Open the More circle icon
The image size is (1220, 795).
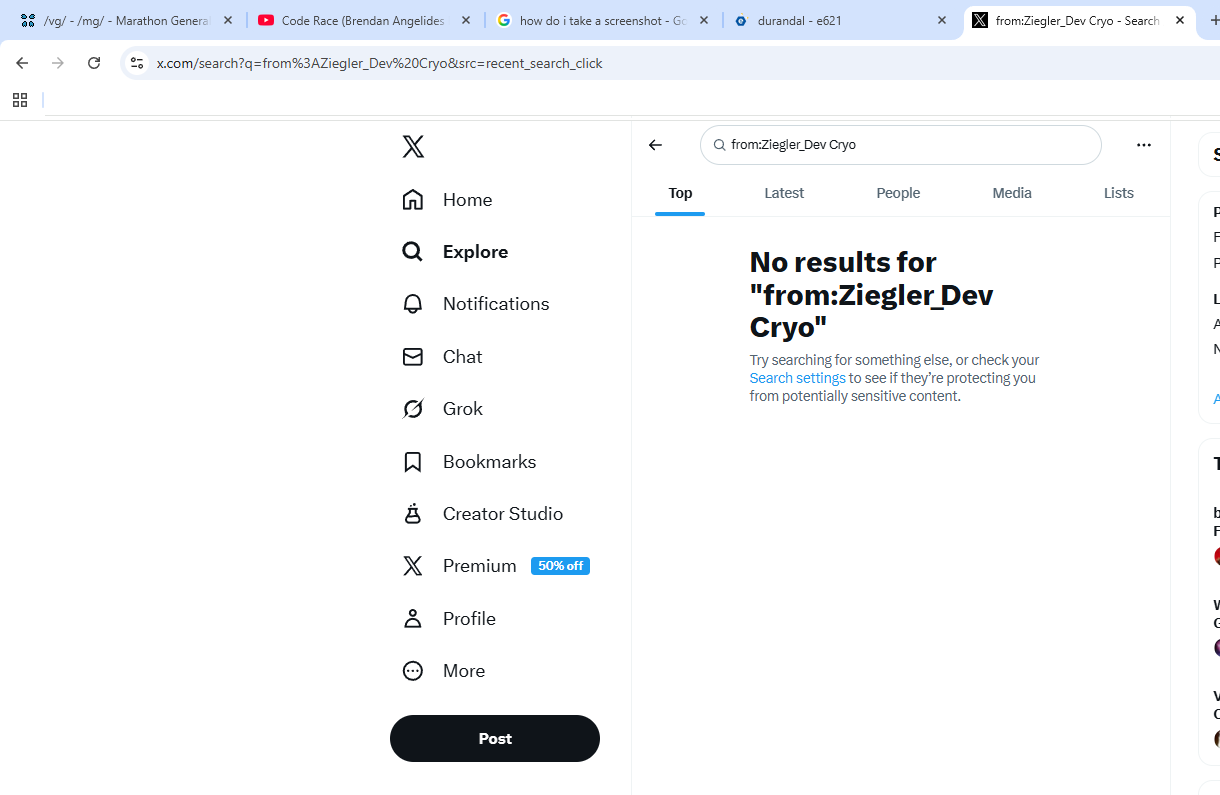(413, 671)
